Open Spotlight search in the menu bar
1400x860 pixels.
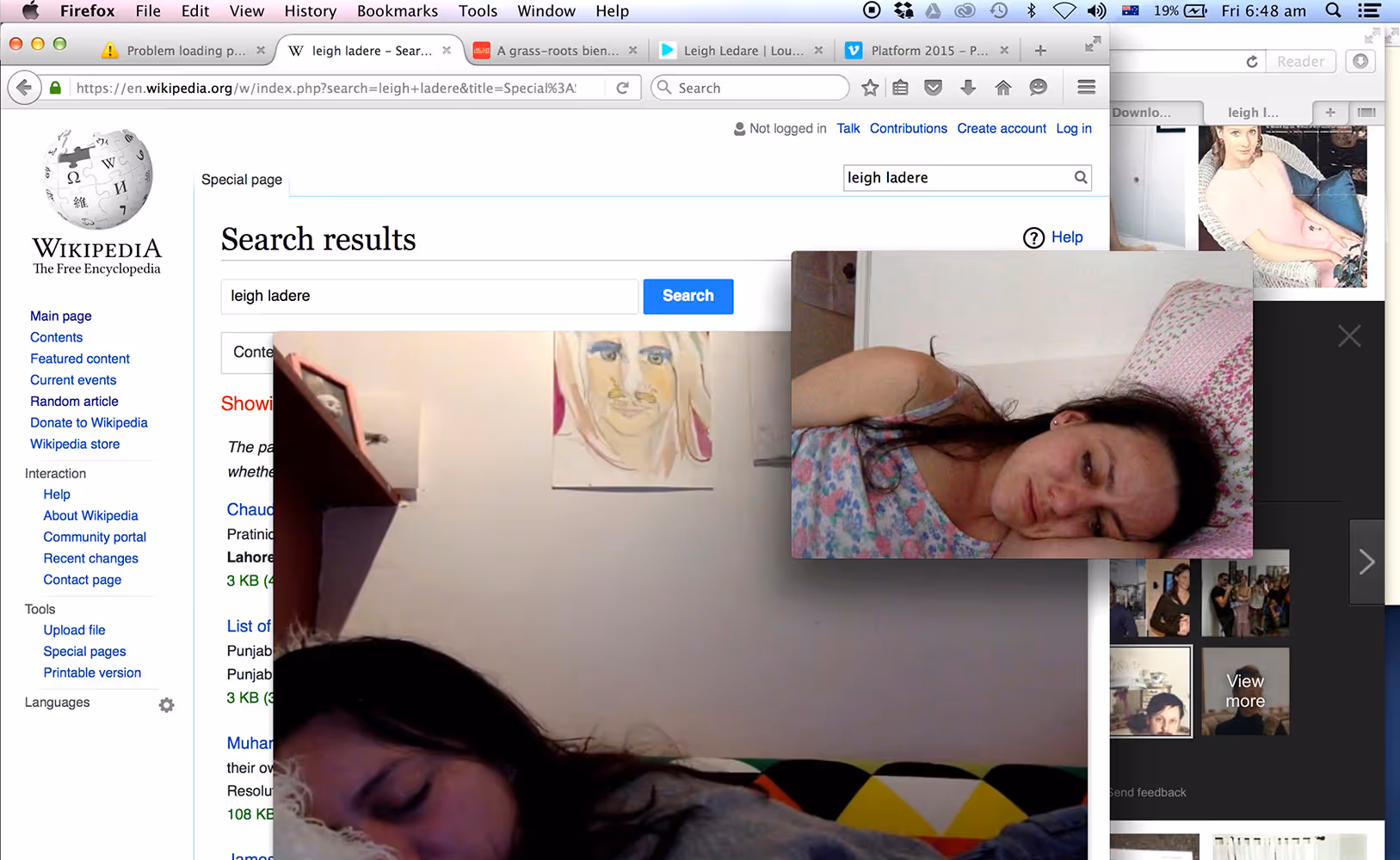click(1333, 11)
